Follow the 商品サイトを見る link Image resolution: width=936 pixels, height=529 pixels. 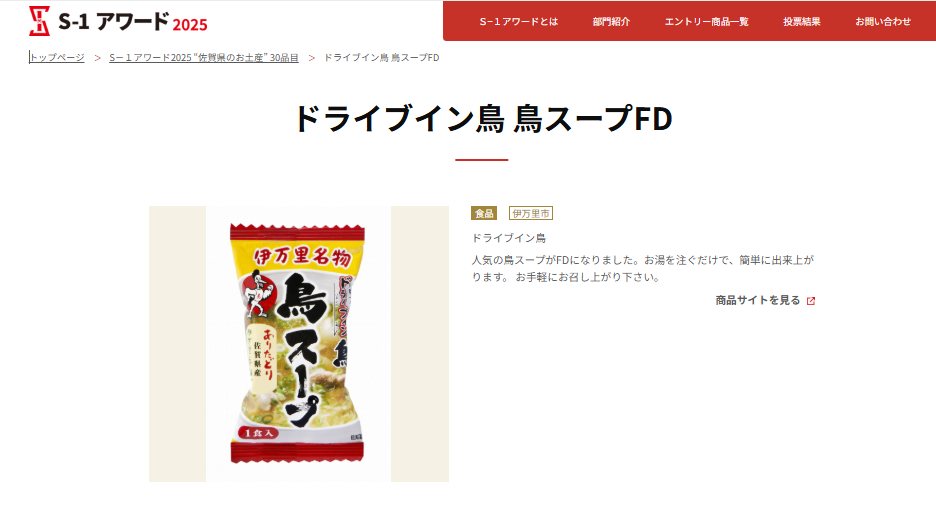click(758, 300)
